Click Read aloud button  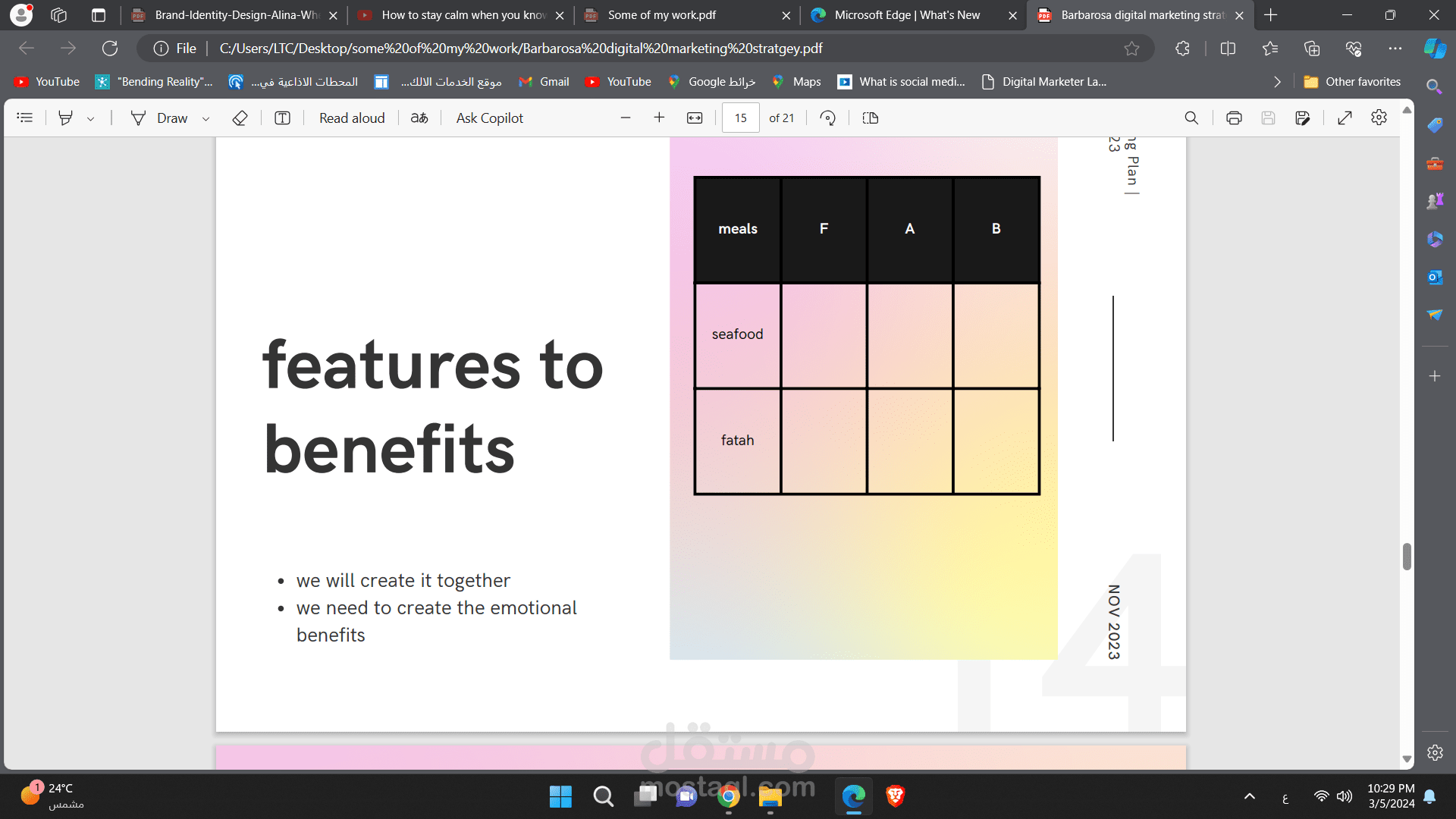click(352, 118)
